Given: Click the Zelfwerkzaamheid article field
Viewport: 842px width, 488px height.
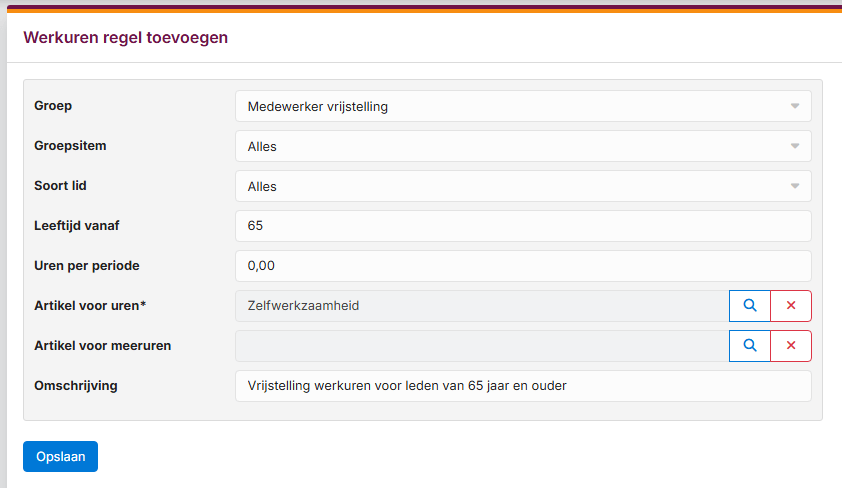Looking at the screenshot, I should [x=482, y=306].
